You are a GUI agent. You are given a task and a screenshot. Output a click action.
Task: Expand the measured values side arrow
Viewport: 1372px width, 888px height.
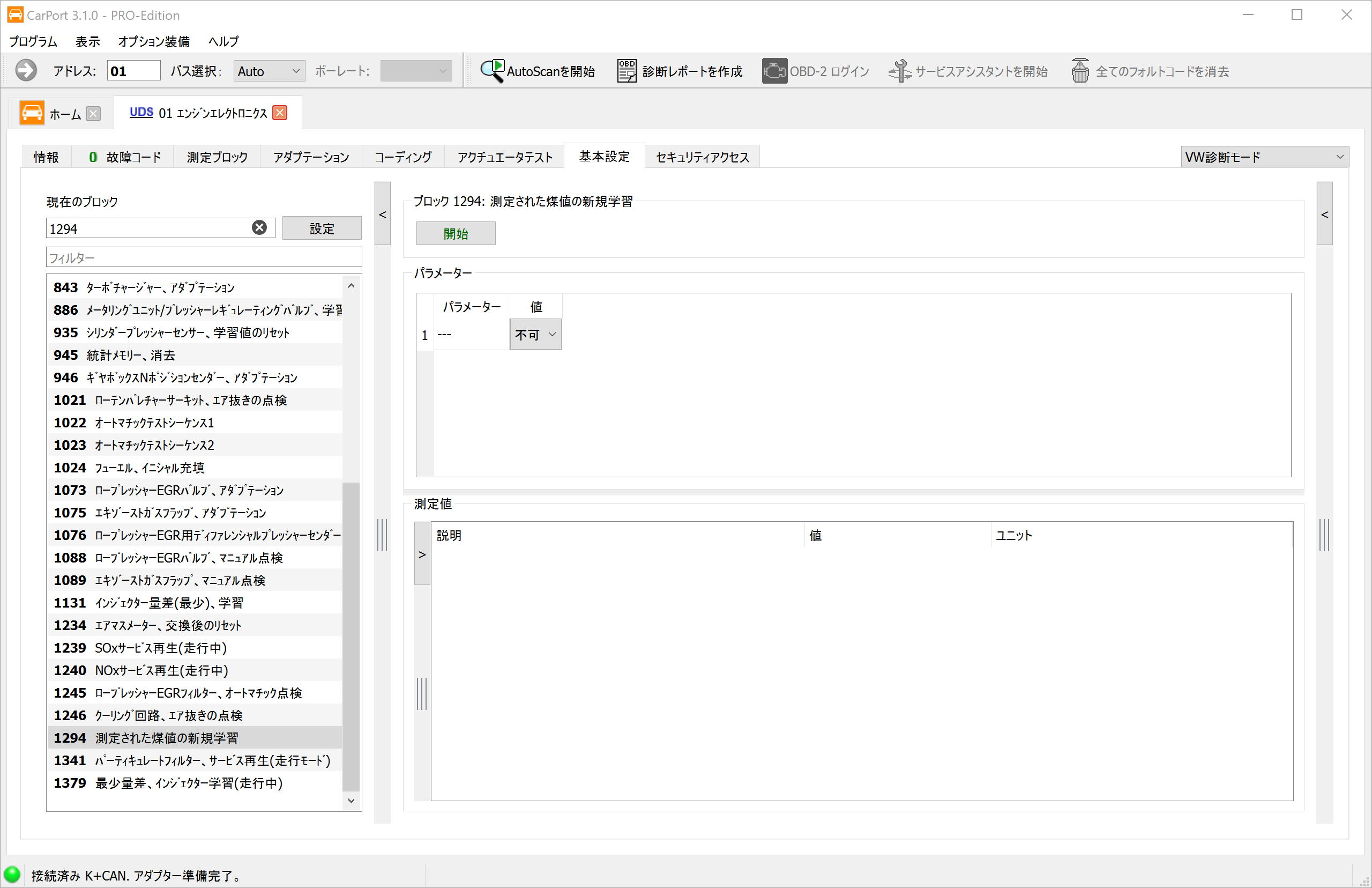tap(422, 553)
